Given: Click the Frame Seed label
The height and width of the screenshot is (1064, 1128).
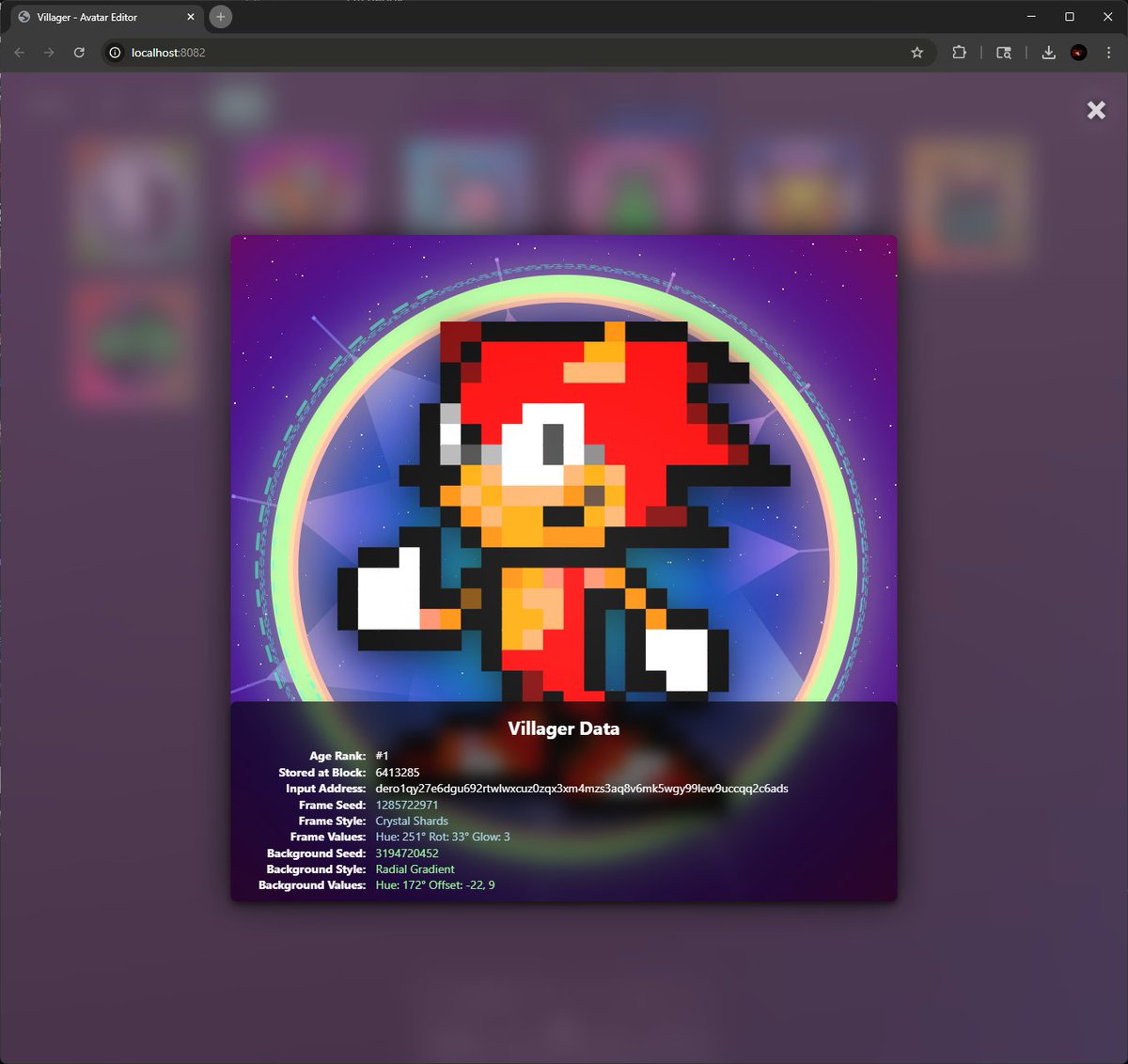Looking at the screenshot, I should point(333,805).
